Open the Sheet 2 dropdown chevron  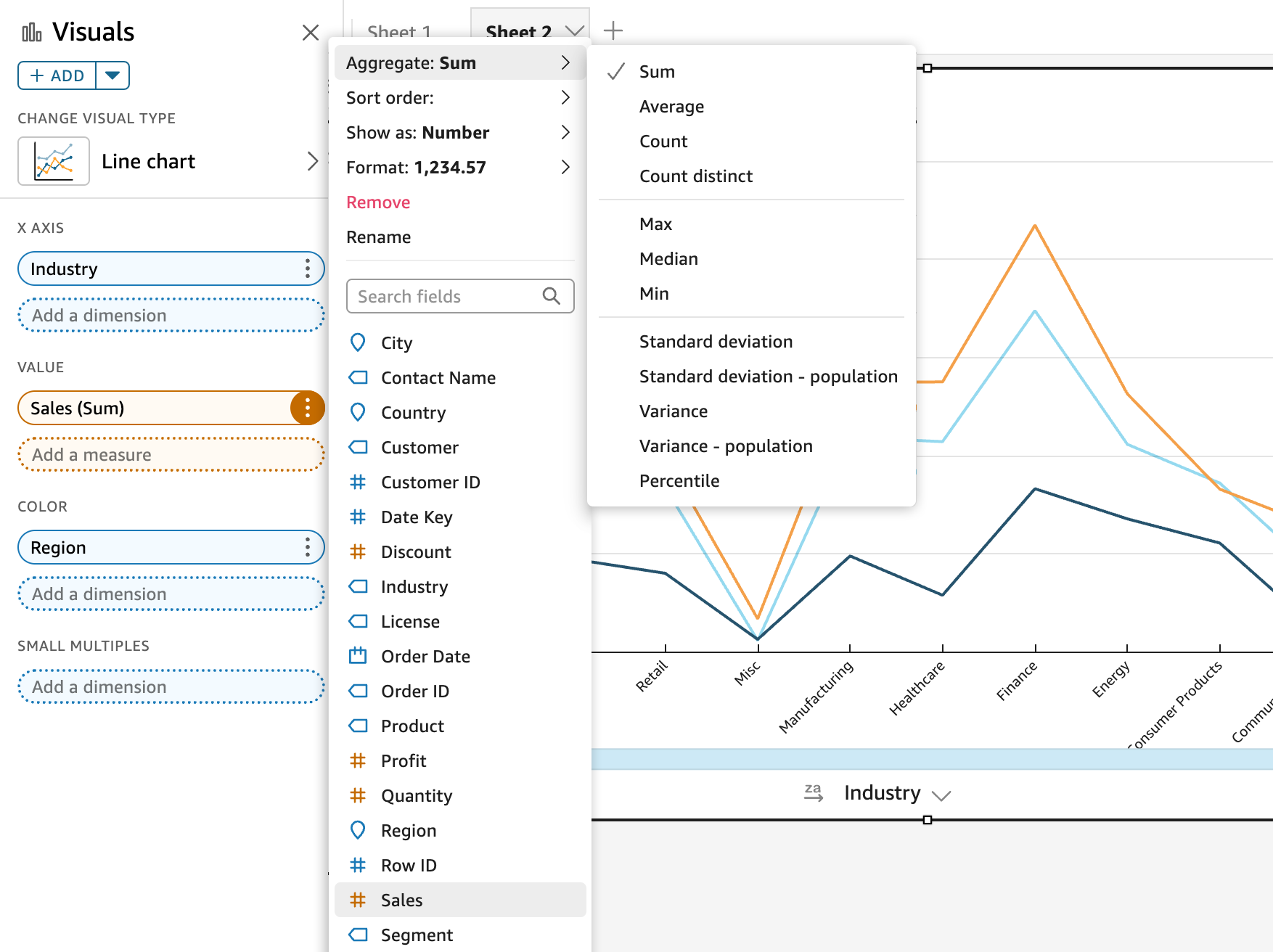click(575, 31)
